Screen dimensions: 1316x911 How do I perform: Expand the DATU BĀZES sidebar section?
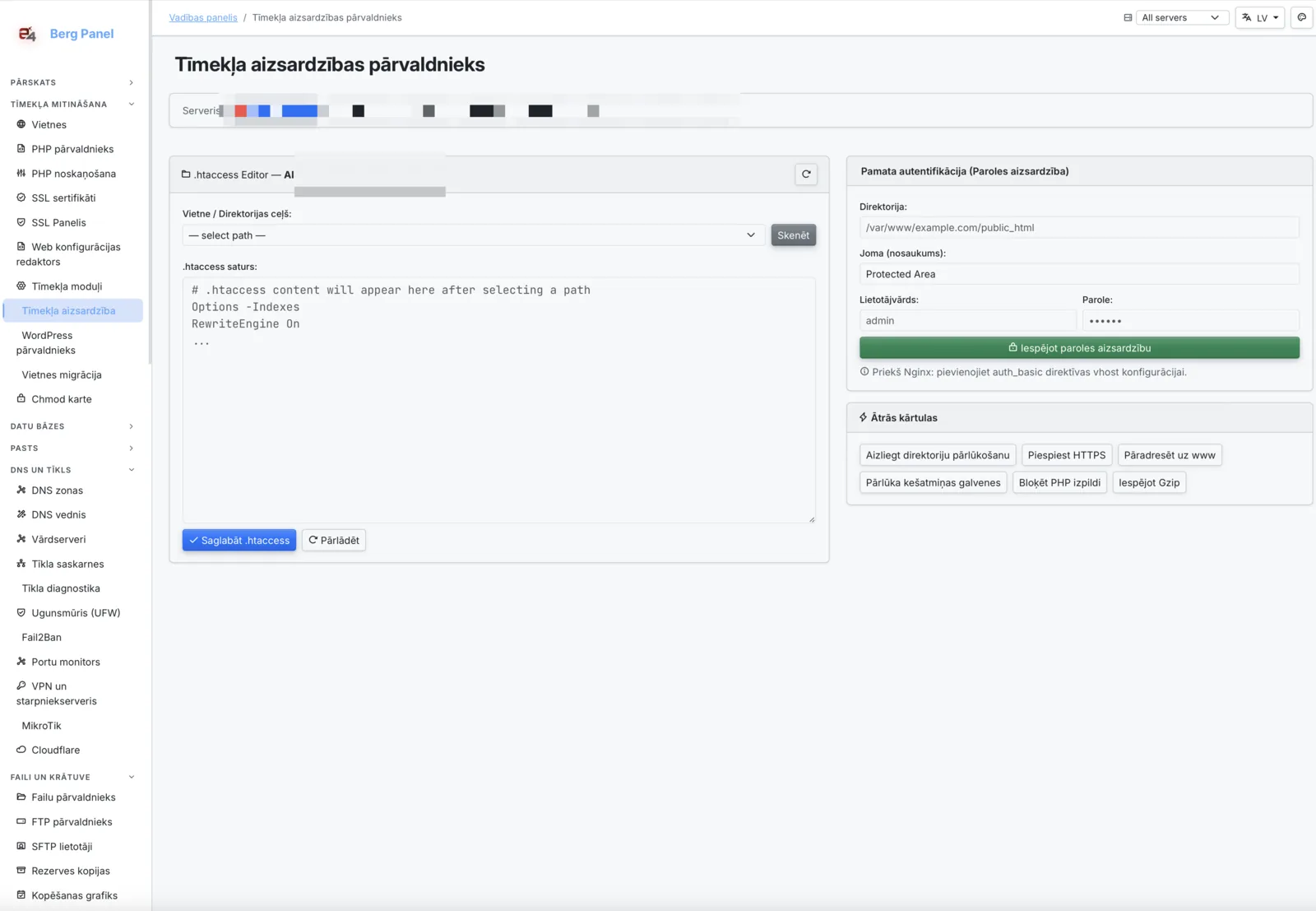coord(72,426)
